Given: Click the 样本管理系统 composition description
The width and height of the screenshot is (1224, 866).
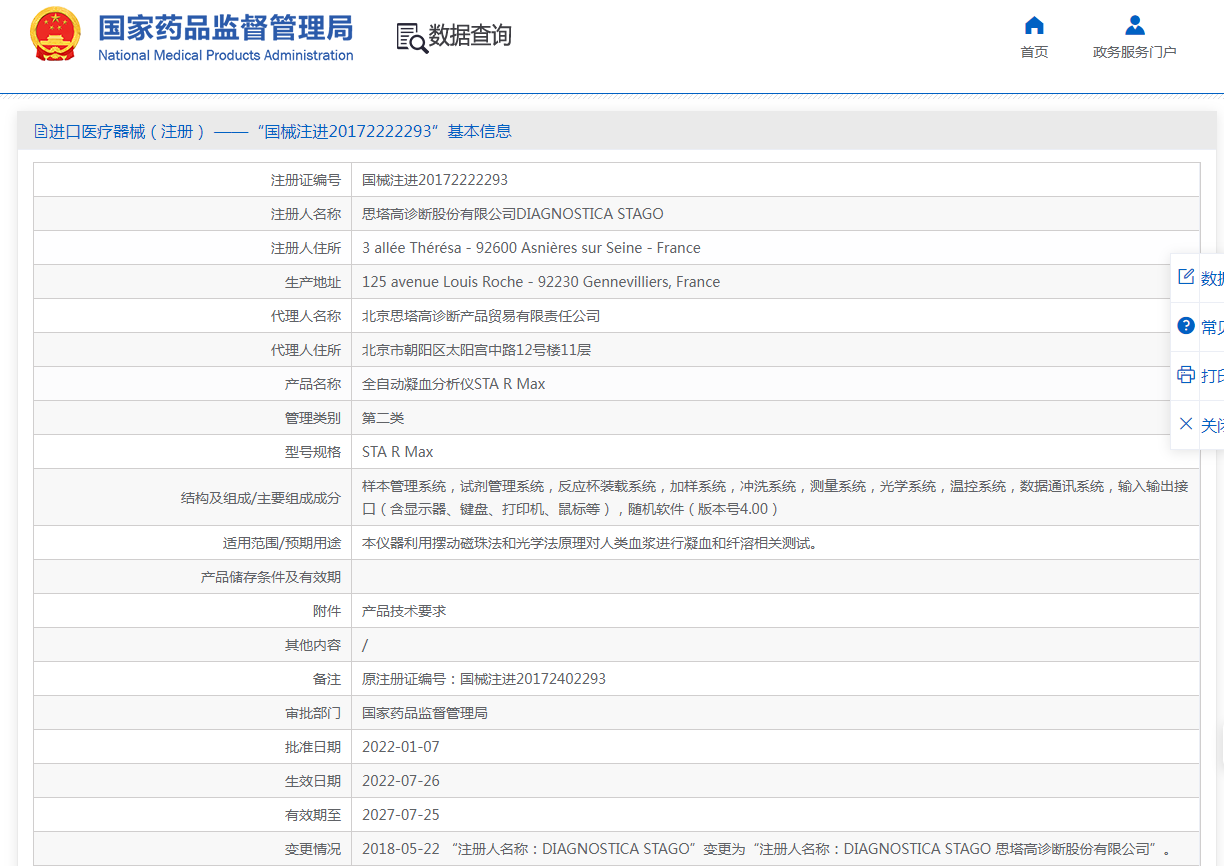Looking at the screenshot, I should [x=775, y=498].
